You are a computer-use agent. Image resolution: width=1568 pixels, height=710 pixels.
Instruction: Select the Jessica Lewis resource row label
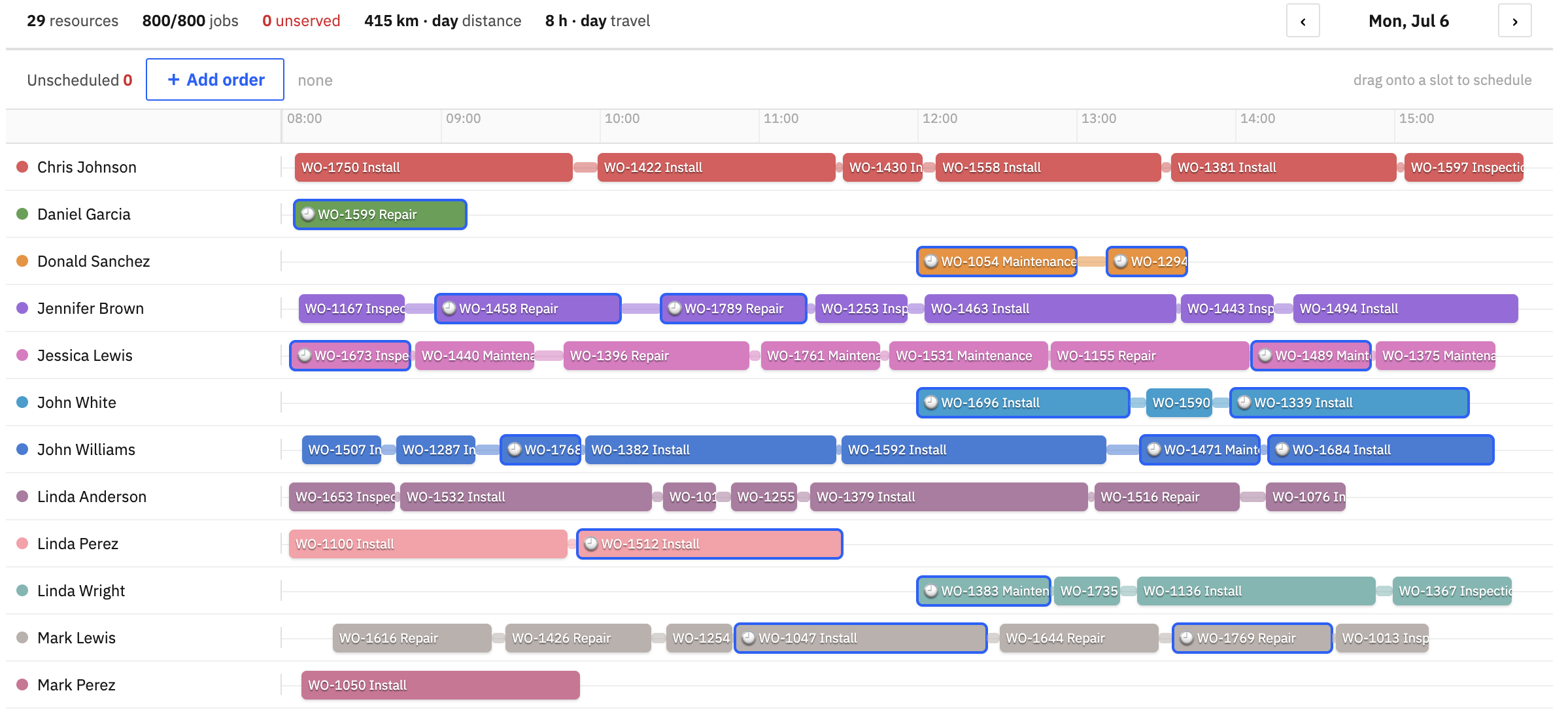point(85,355)
